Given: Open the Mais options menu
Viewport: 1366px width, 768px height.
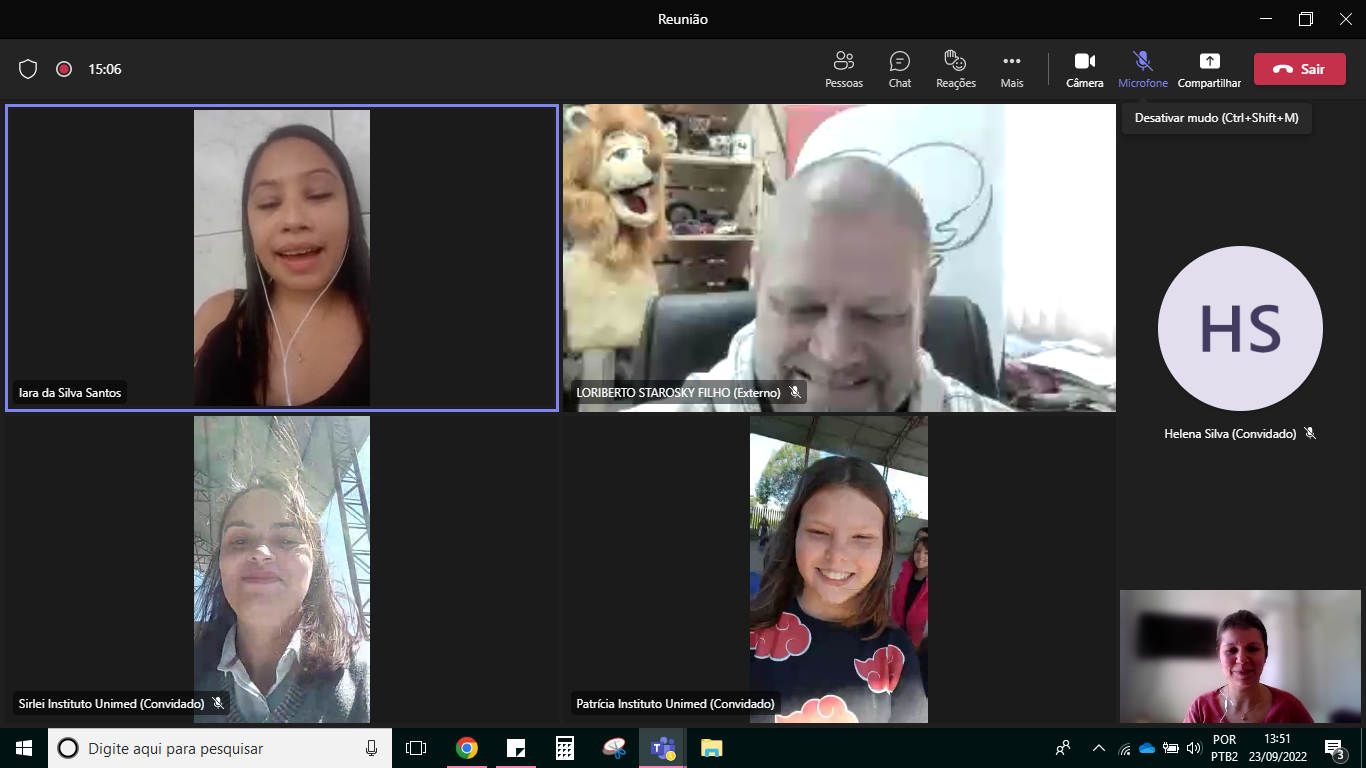Looking at the screenshot, I should click(x=1012, y=69).
